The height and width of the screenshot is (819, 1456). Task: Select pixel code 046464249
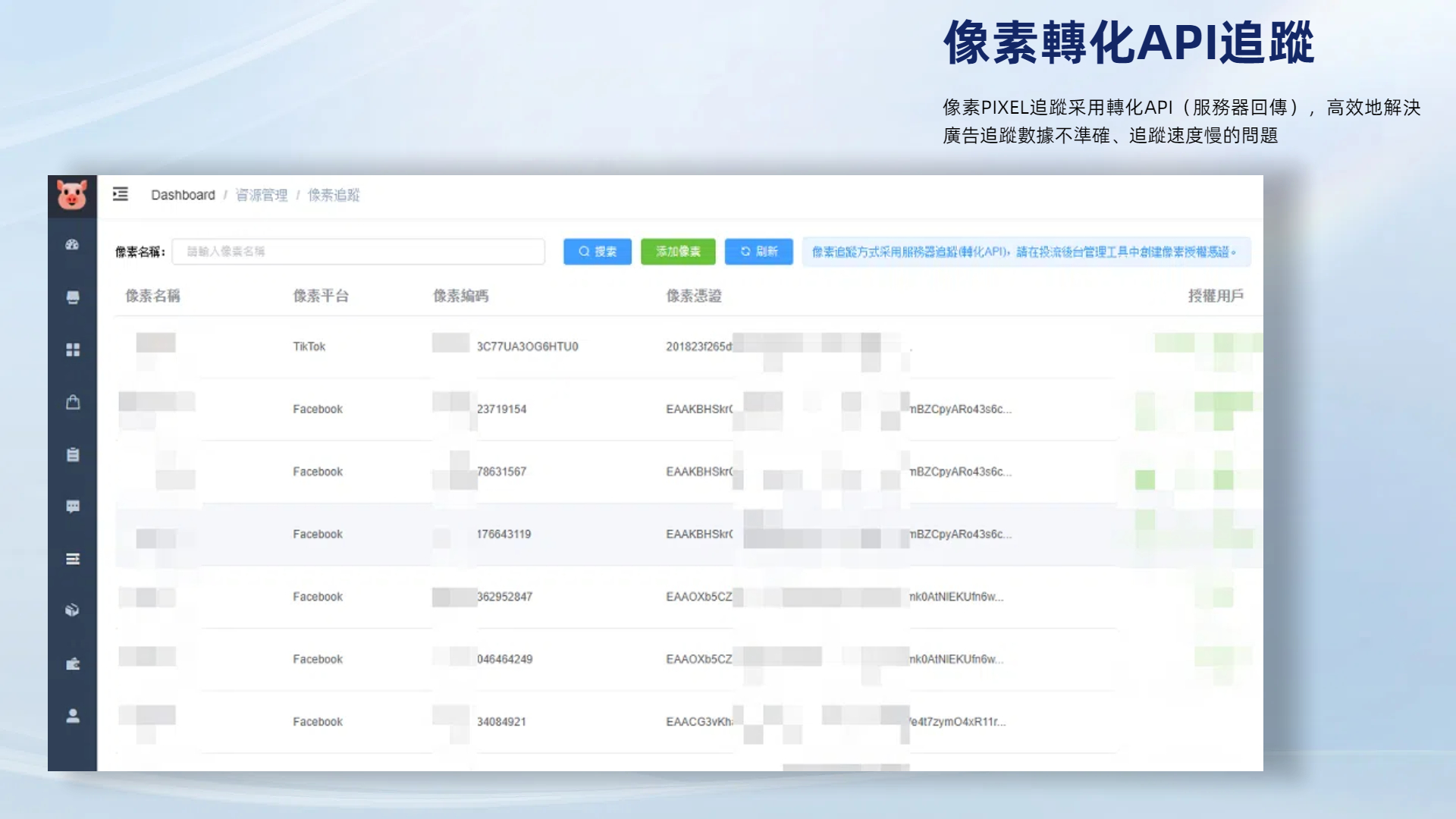click(x=504, y=659)
